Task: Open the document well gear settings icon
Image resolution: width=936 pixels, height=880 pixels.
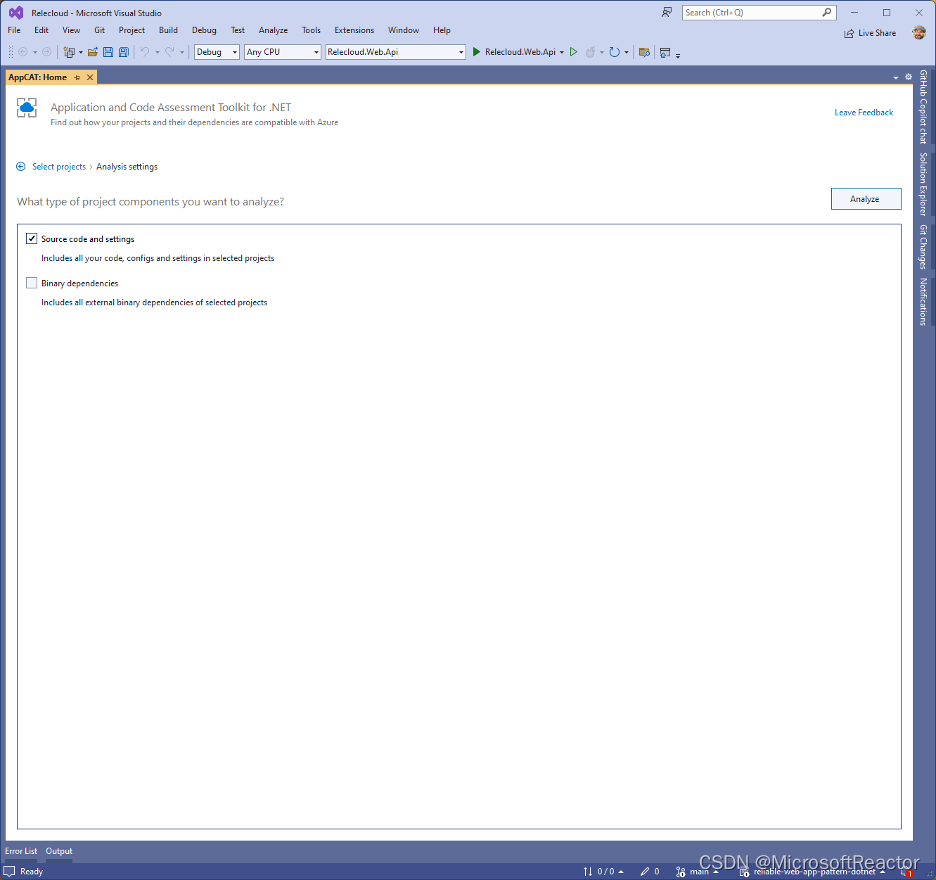Action: (909, 77)
